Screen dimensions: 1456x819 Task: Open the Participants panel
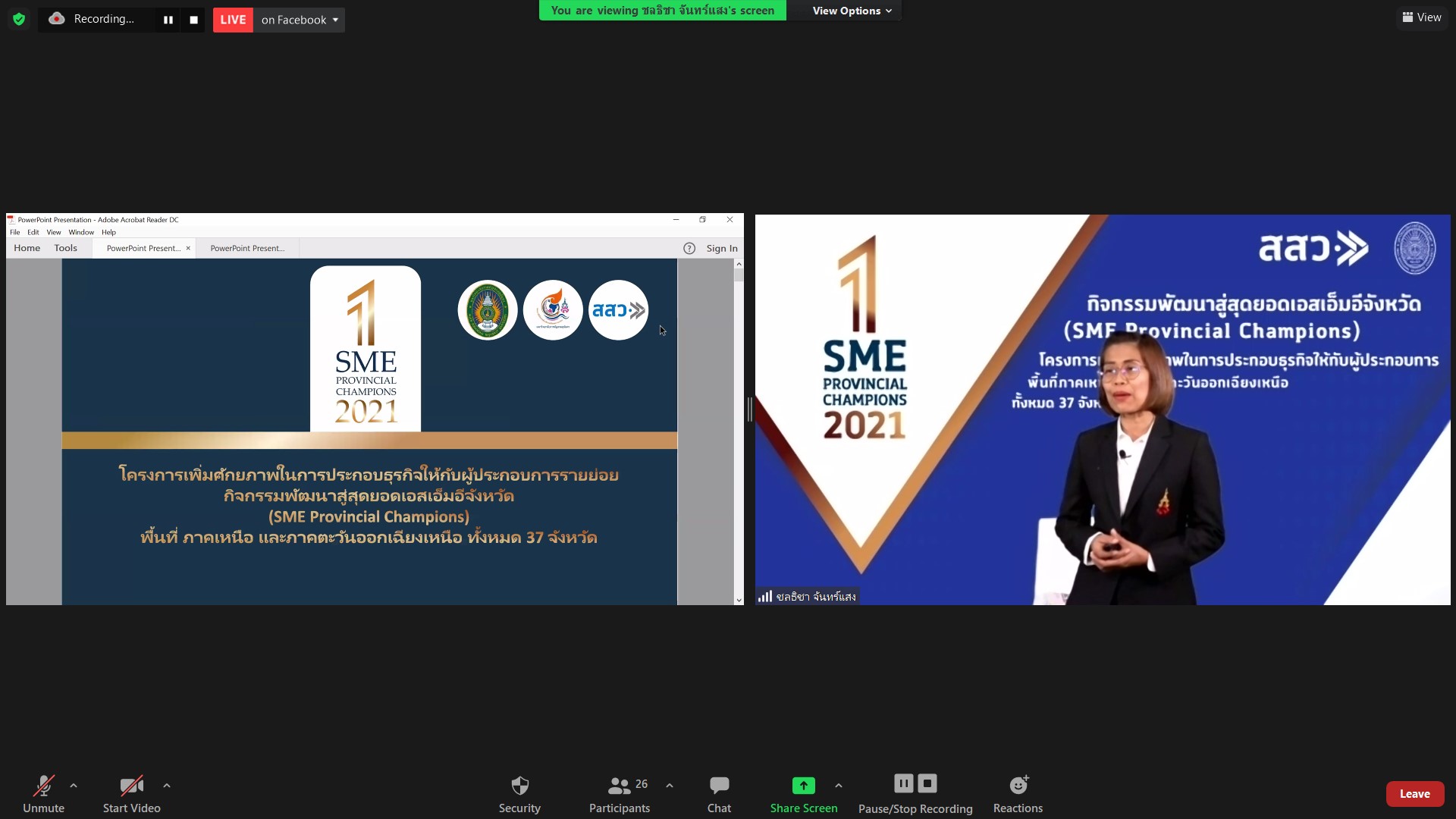point(619,793)
